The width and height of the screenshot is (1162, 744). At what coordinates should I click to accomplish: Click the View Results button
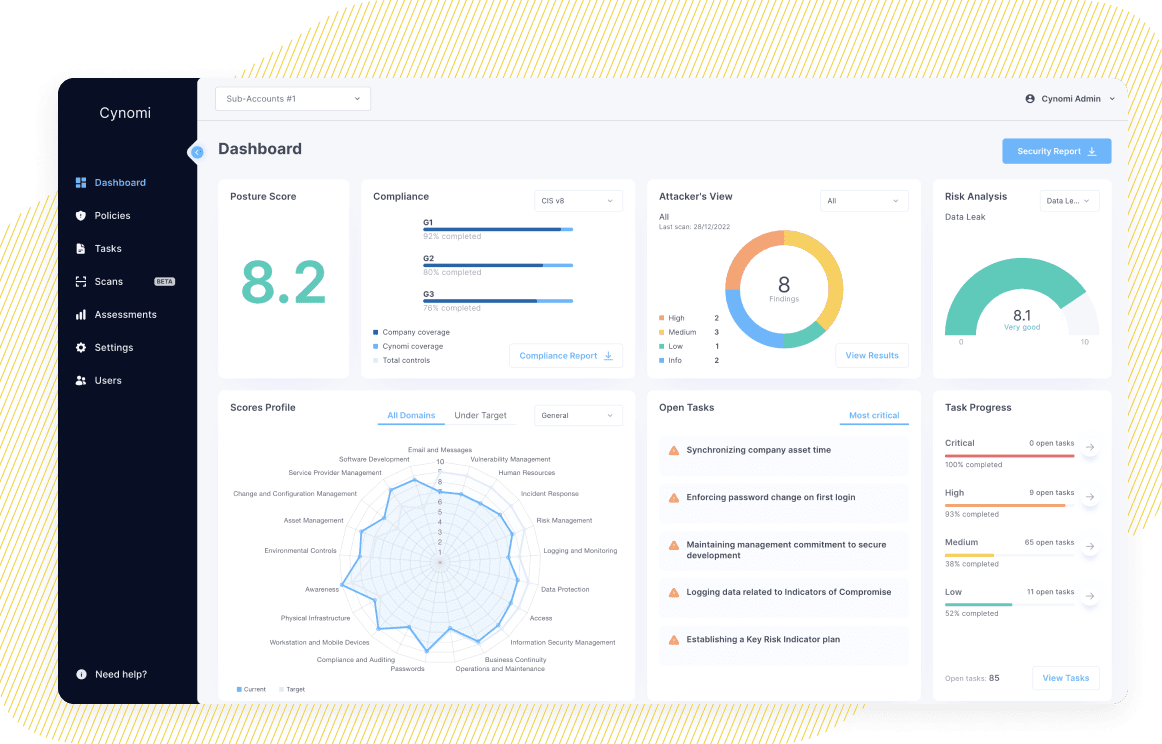872,356
